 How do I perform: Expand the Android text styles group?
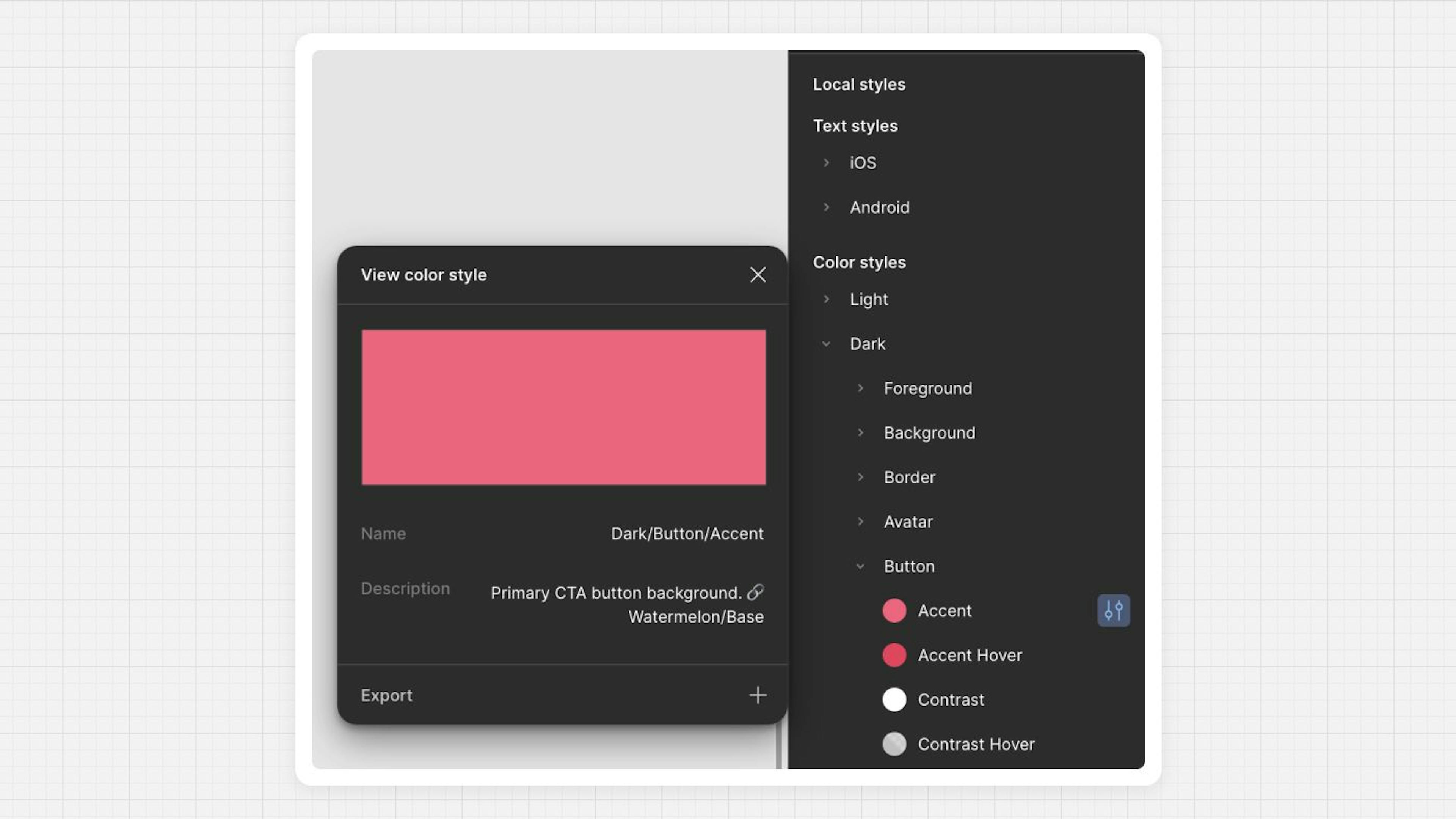[x=826, y=207]
